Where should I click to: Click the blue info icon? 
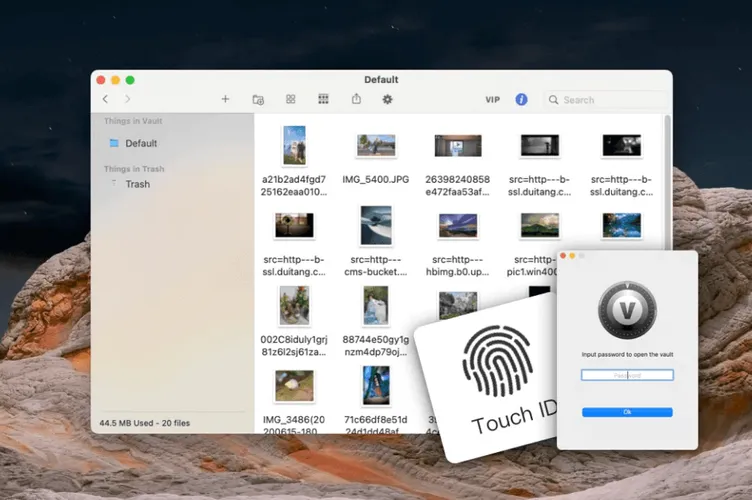[x=521, y=99]
